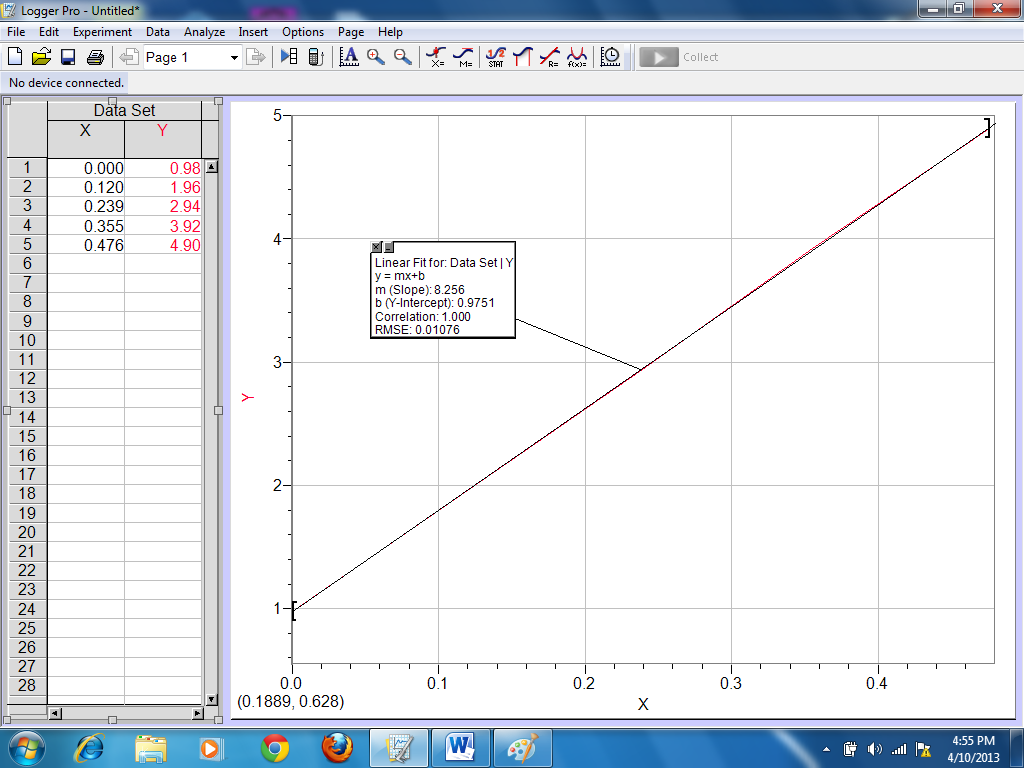1024x768 pixels.
Task: Go to the next page arrow icon
Action: 255,57
